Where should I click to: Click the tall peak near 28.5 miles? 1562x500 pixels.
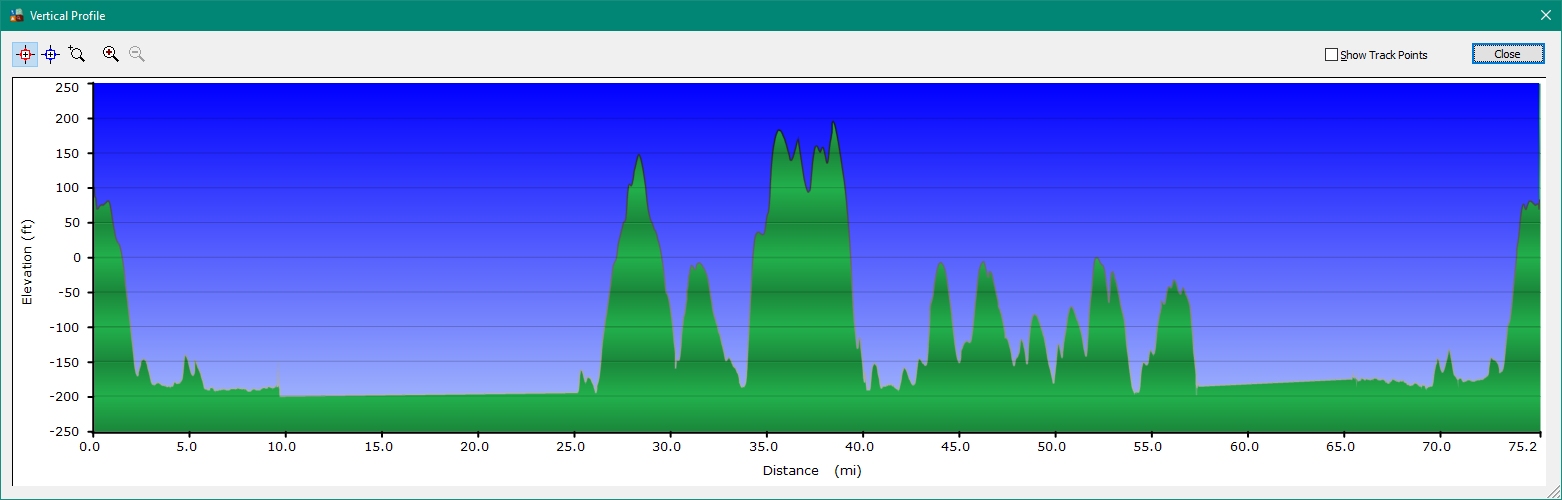coord(638,157)
